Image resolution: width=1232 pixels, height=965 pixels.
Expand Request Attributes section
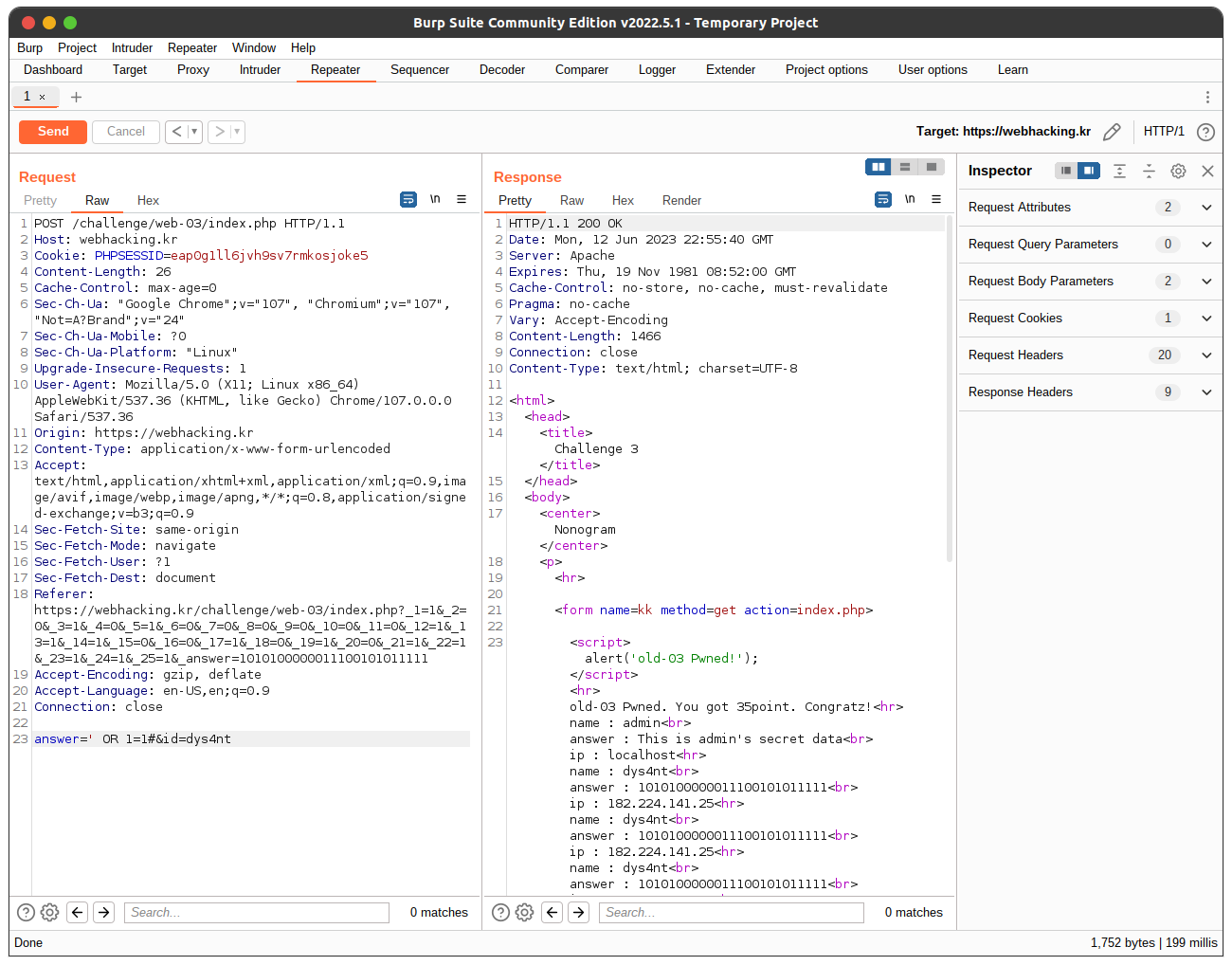(x=1090, y=208)
